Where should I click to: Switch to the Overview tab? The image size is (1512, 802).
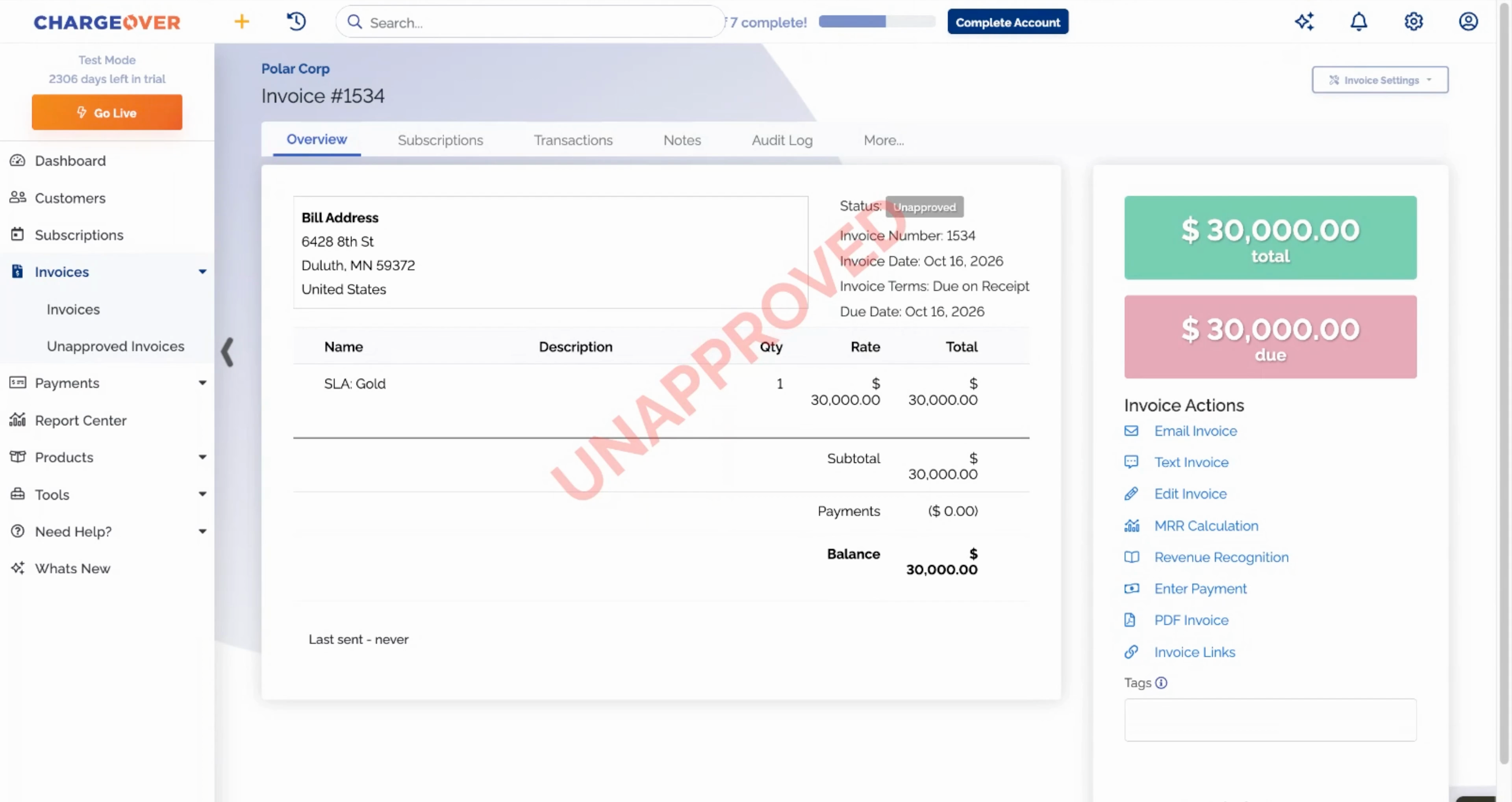tap(316, 139)
